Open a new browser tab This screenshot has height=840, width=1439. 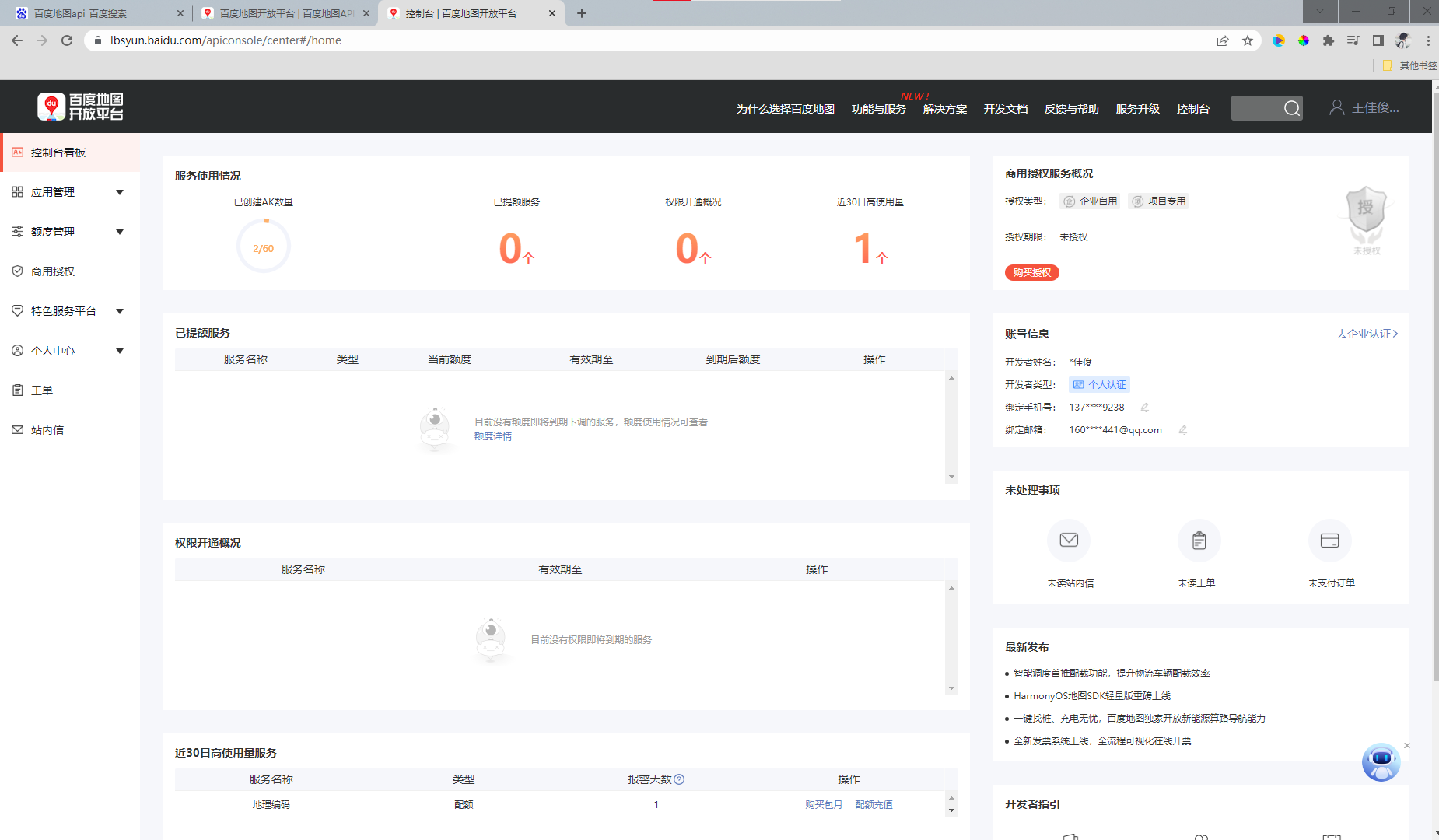coord(582,13)
